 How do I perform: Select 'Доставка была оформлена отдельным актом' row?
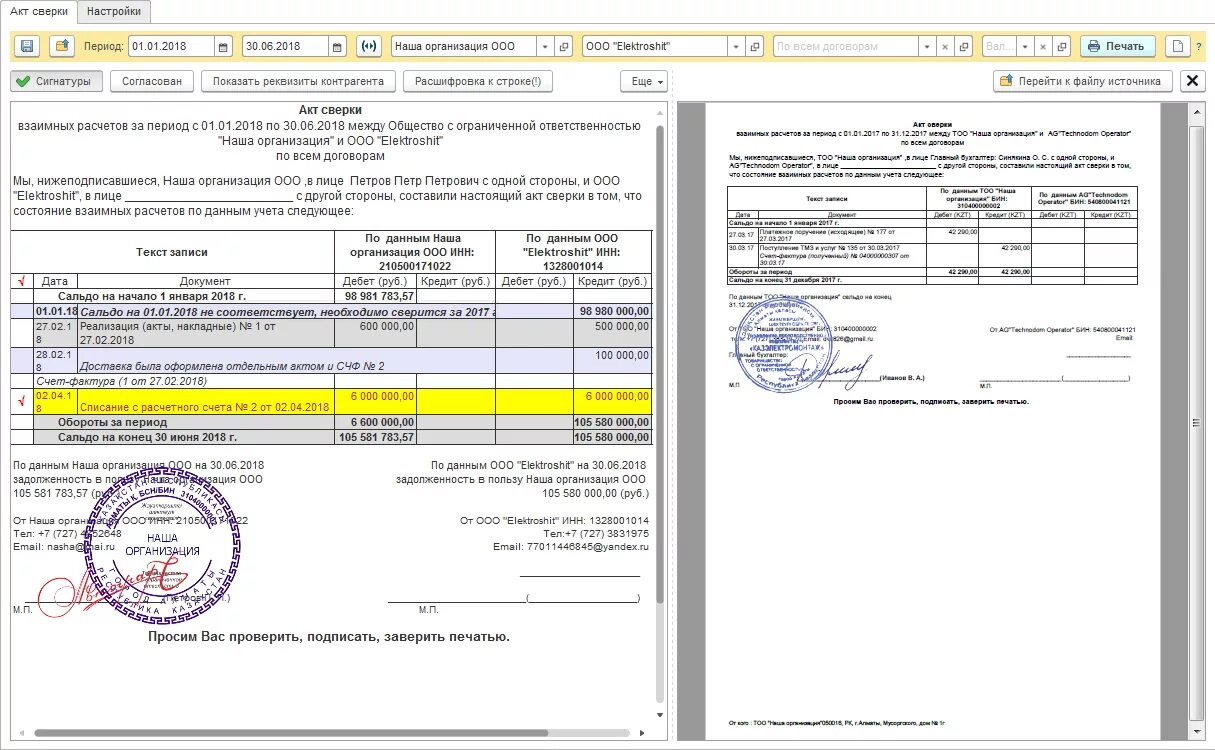coord(332,361)
